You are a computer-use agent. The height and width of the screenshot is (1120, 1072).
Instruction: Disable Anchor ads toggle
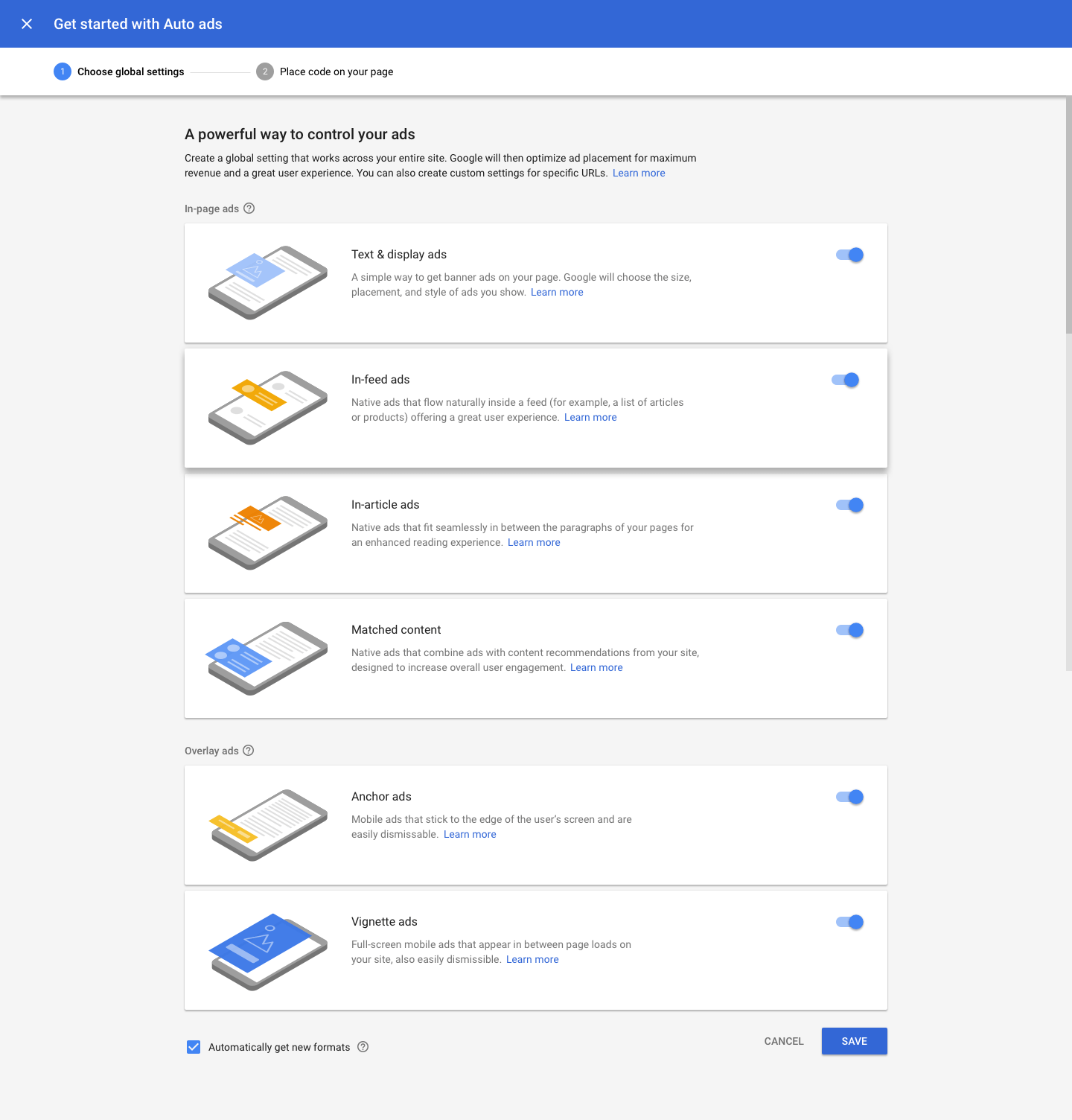pyautogui.click(x=849, y=797)
